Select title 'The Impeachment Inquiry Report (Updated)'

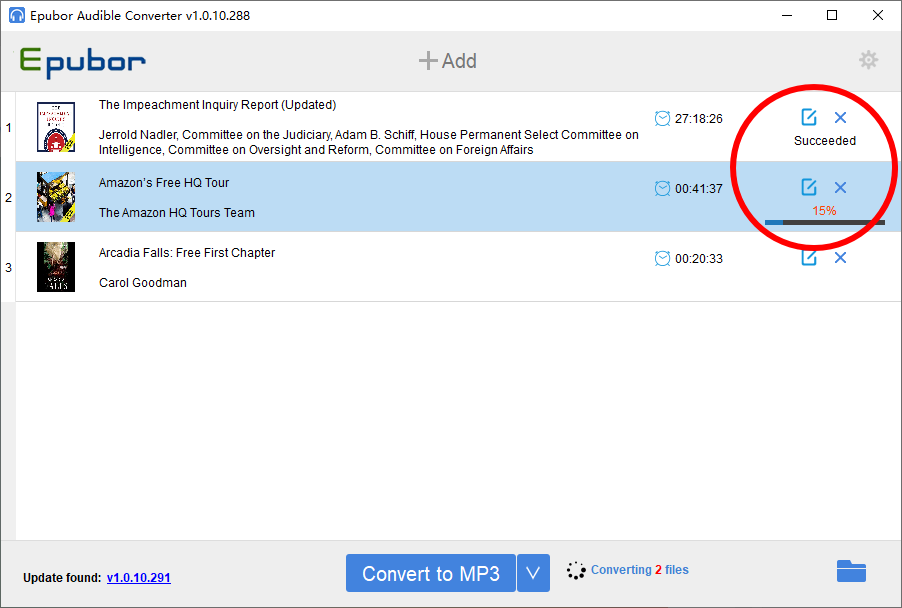tap(217, 105)
